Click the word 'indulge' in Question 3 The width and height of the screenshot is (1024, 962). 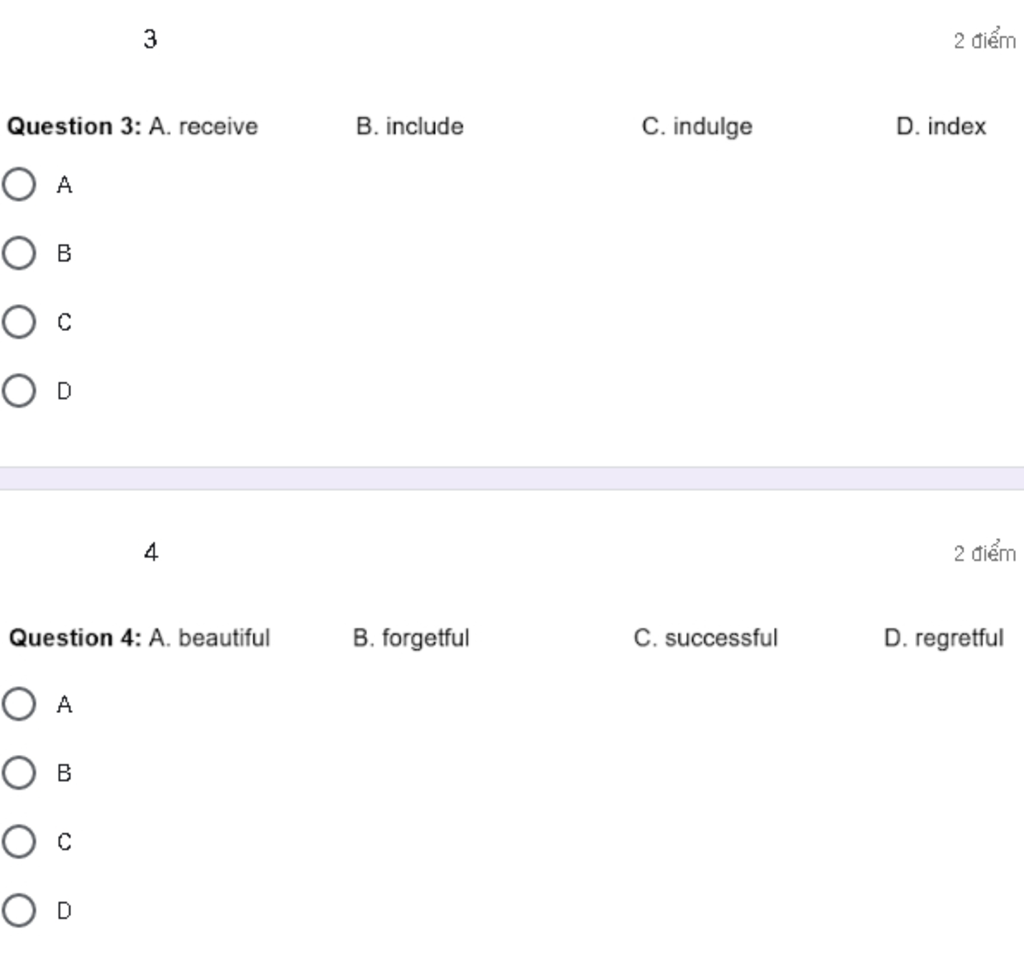click(x=712, y=127)
